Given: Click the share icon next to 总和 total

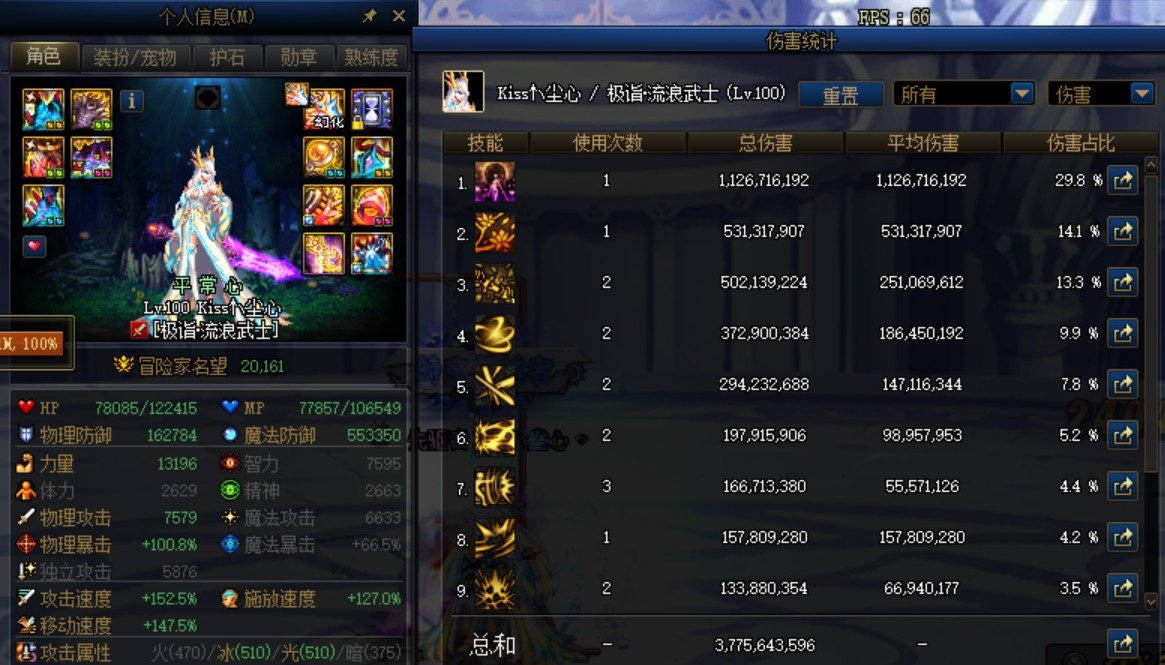Looking at the screenshot, I should tap(1123, 644).
